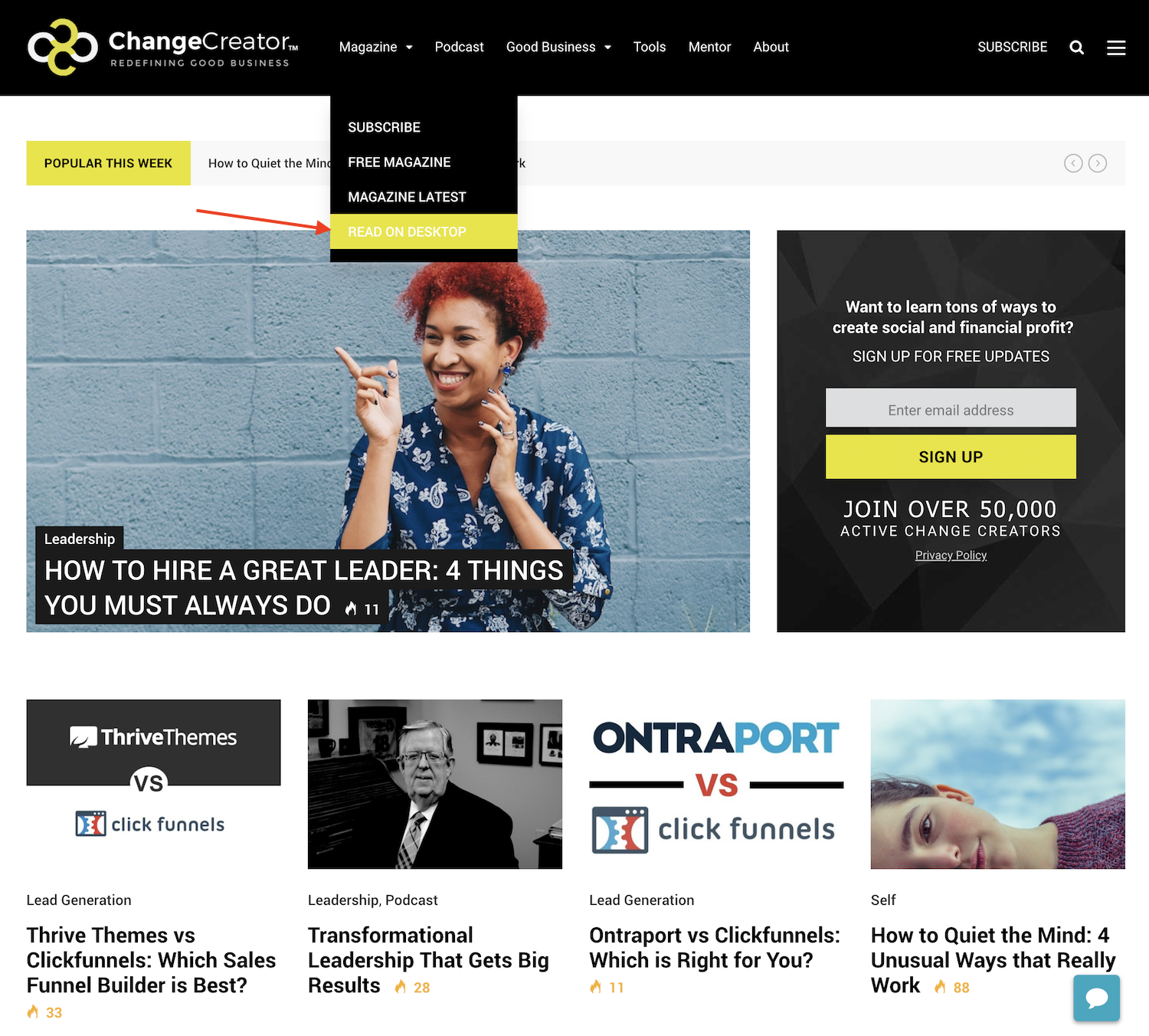
Task: Open How to Hire a Great Leader headline
Action: click(x=304, y=588)
